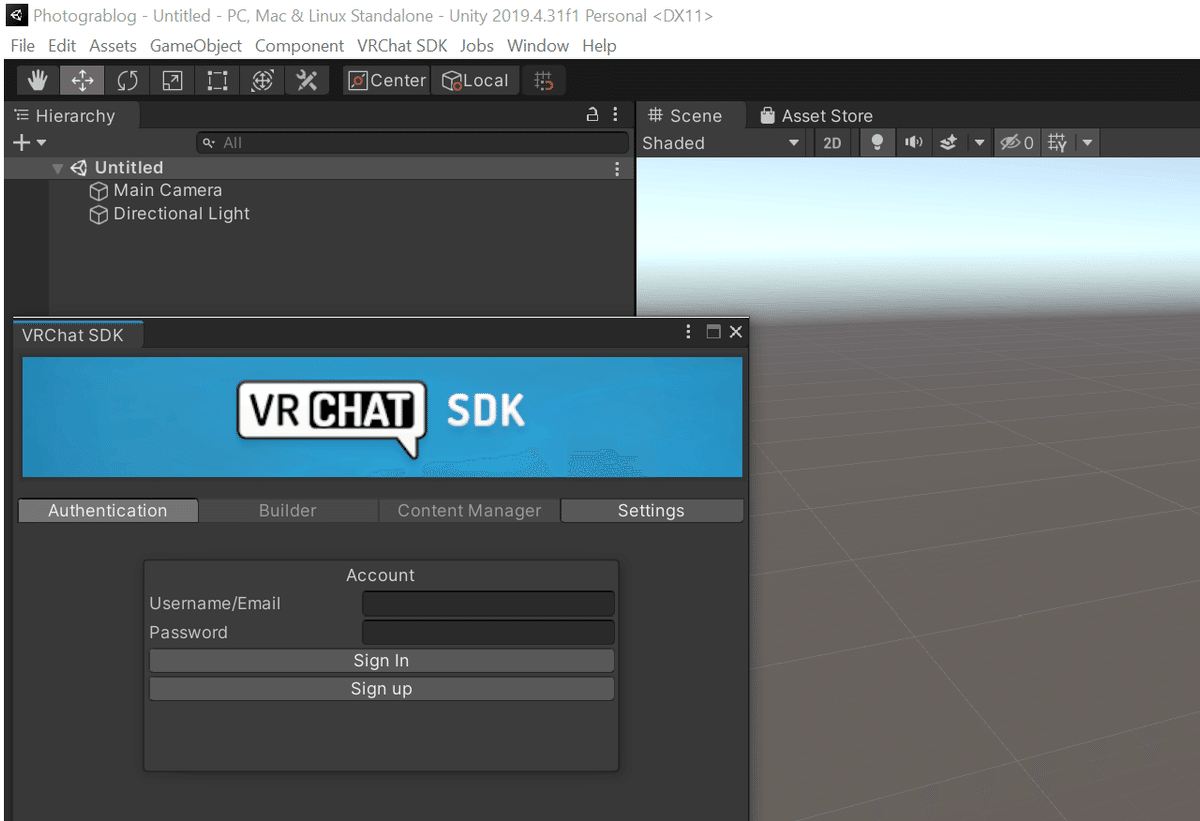The width and height of the screenshot is (1200, 821).
Task: Toggle hidden objects visibility eye icon
Action: (x=1017, y=143)
